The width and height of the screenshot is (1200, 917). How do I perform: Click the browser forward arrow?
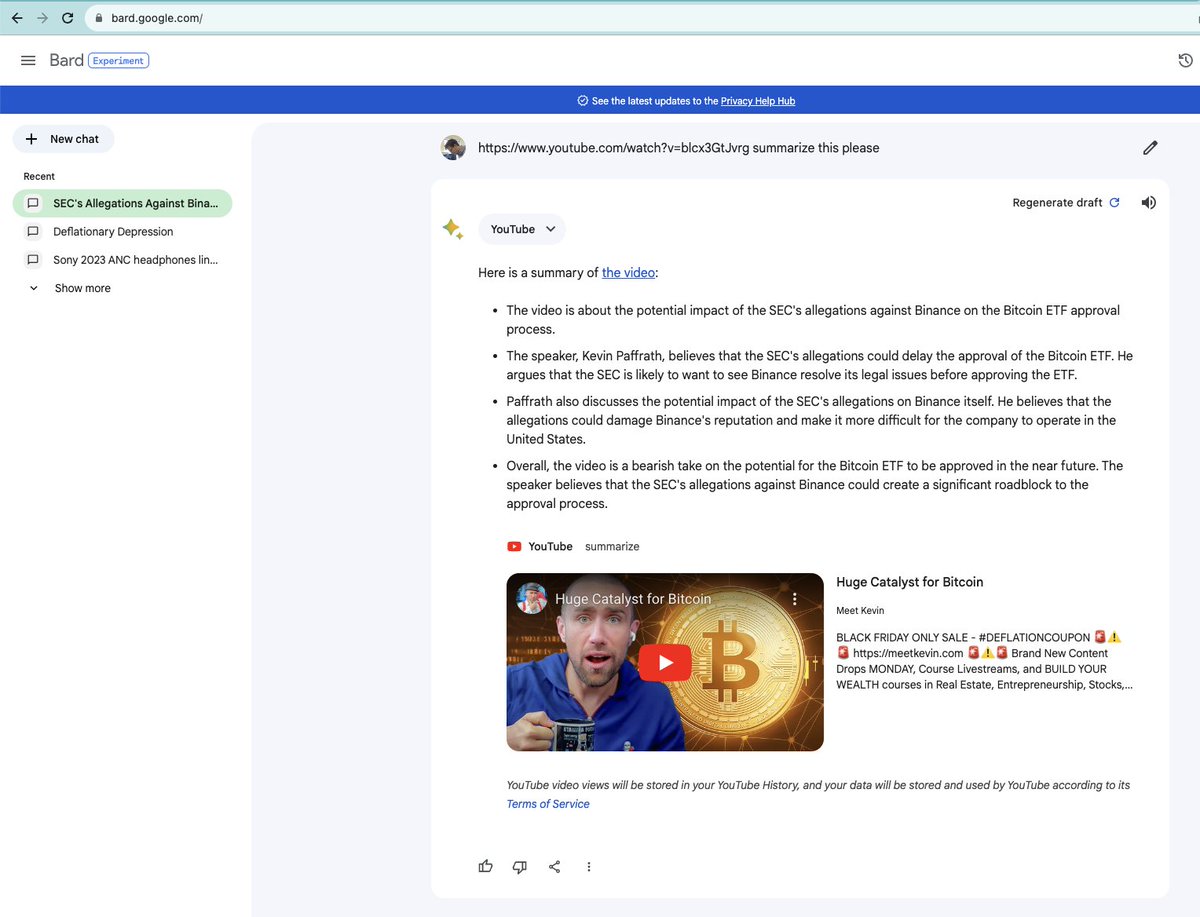tap(42, 18)
